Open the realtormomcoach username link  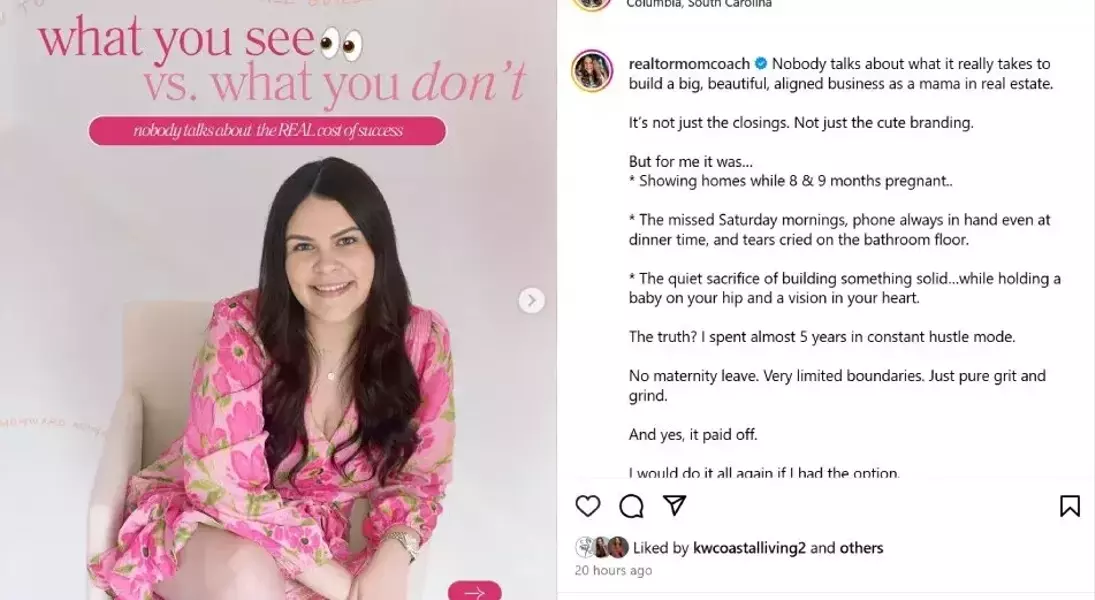(x=689, y=64)
